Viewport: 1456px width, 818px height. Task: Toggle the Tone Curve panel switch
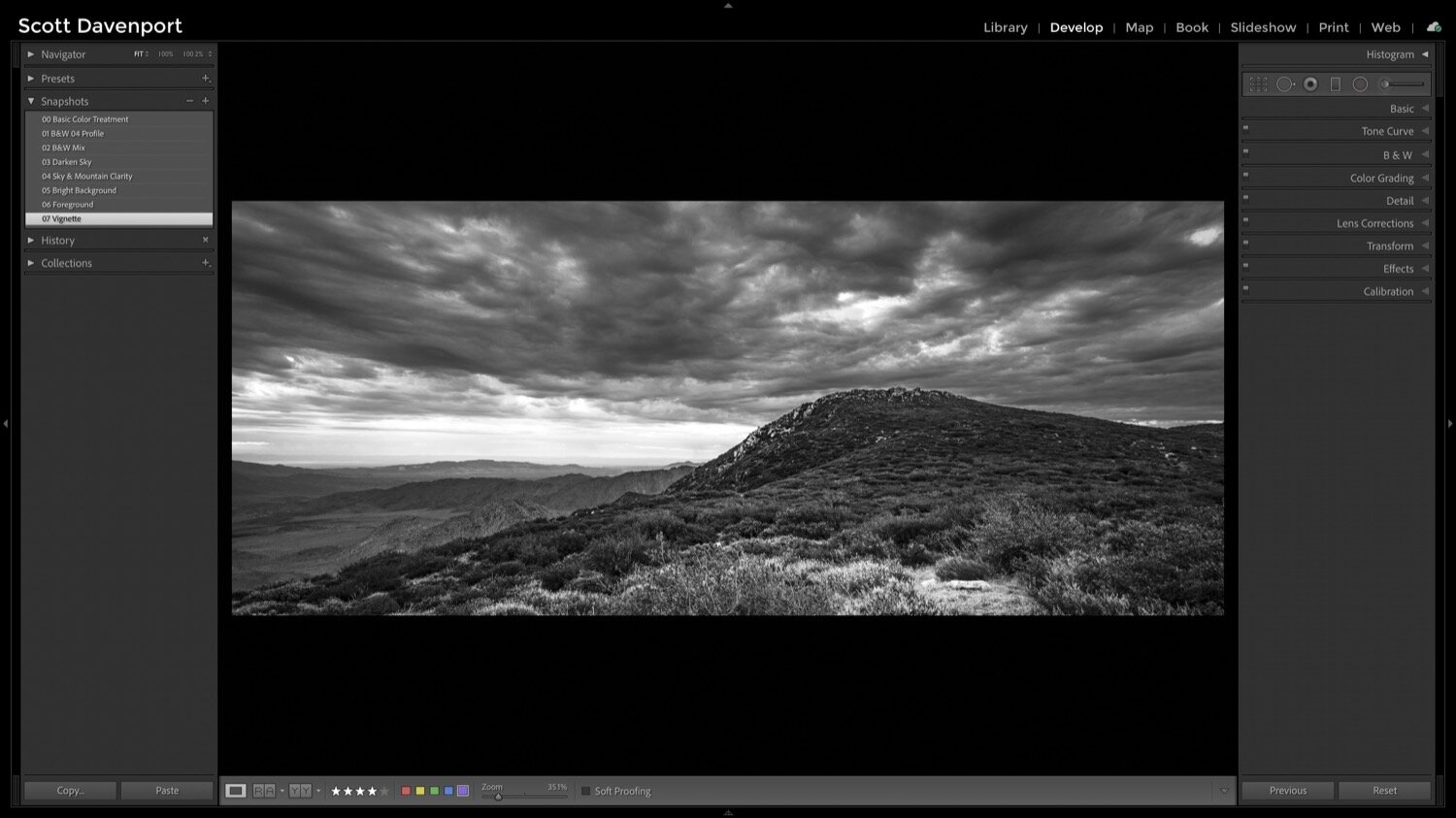click(1245, 128)
